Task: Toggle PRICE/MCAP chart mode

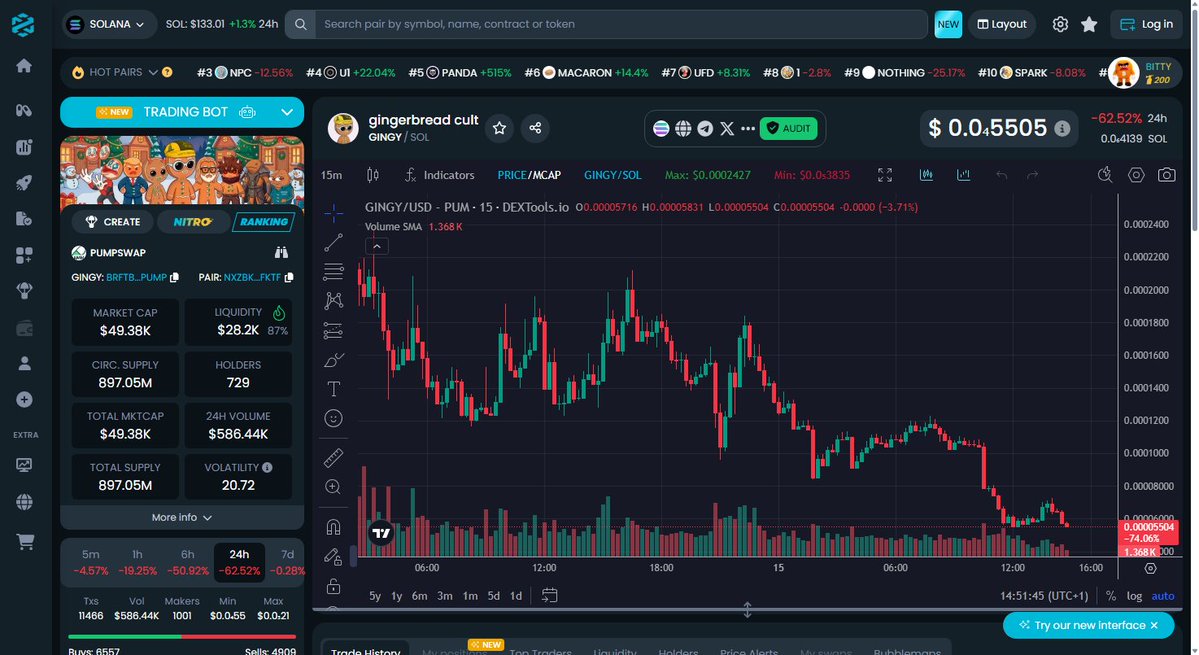Action: [529, 175]
